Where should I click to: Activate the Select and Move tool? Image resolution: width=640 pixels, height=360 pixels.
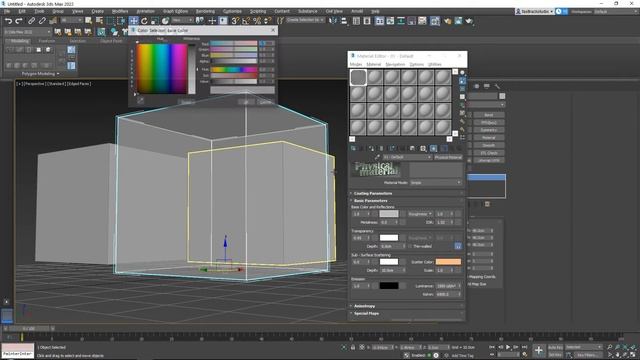click(133, 21)
